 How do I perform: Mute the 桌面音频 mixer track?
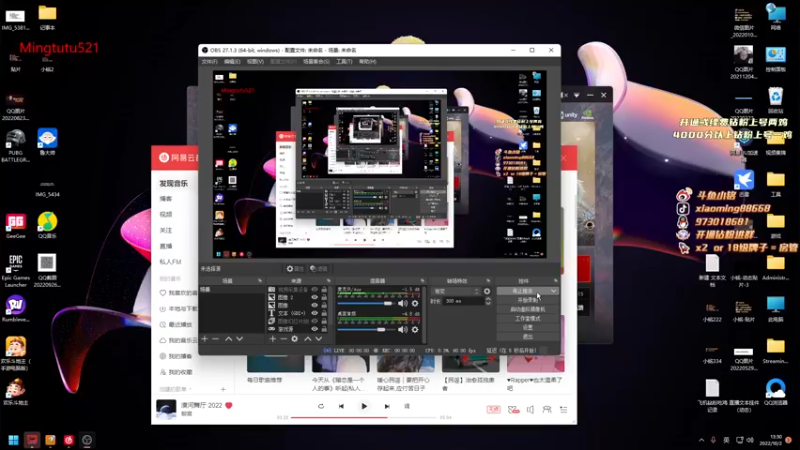click(403, 330)
